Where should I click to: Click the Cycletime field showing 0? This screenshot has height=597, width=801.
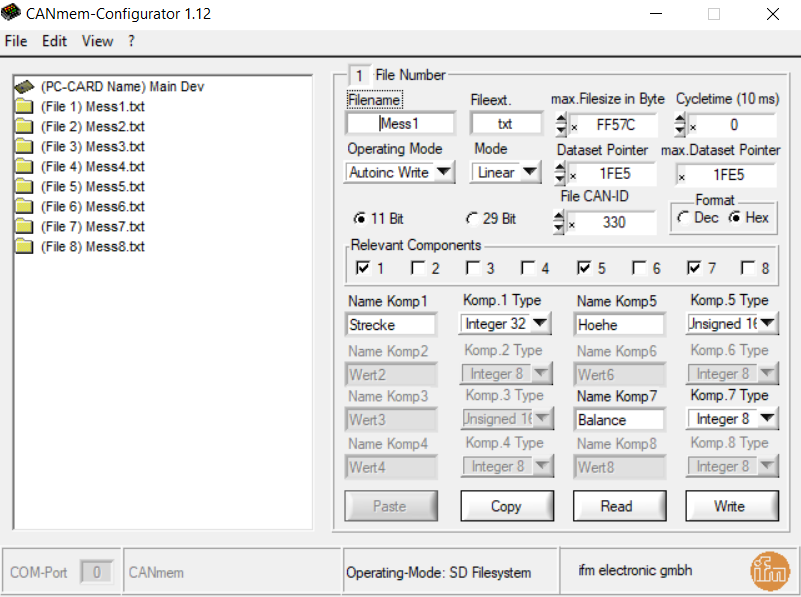731,125
